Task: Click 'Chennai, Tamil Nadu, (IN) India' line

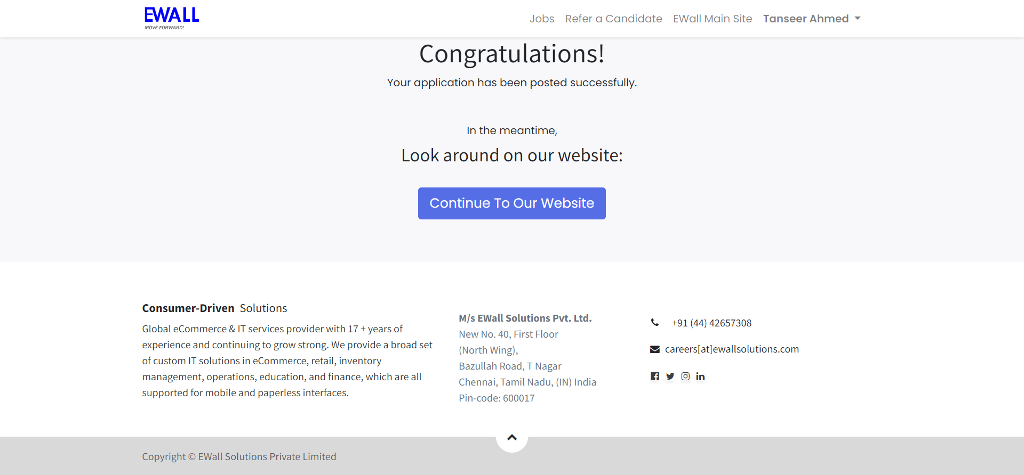Action: (527, 382)
